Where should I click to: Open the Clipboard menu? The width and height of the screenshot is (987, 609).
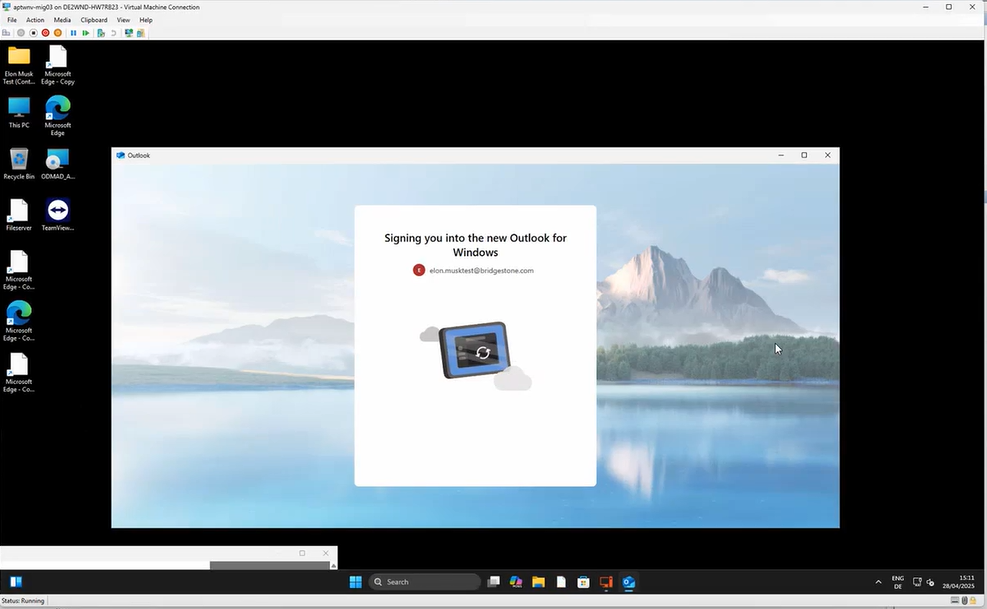point(94,20)
